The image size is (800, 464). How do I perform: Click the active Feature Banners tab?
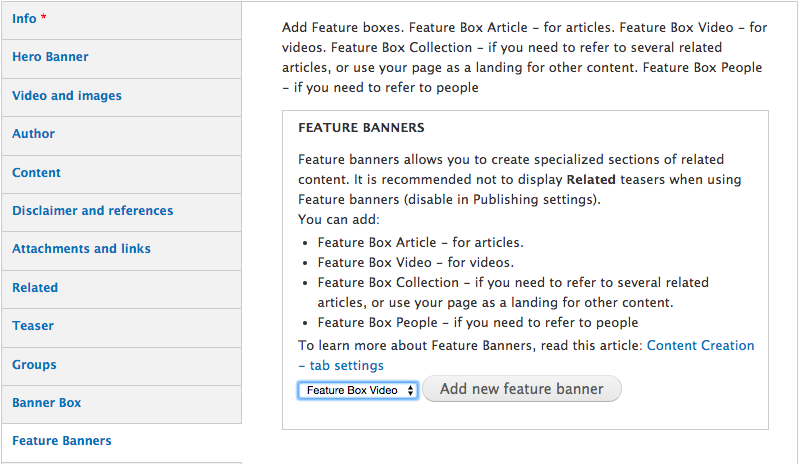pyautogui.click(x=62, y=441)
